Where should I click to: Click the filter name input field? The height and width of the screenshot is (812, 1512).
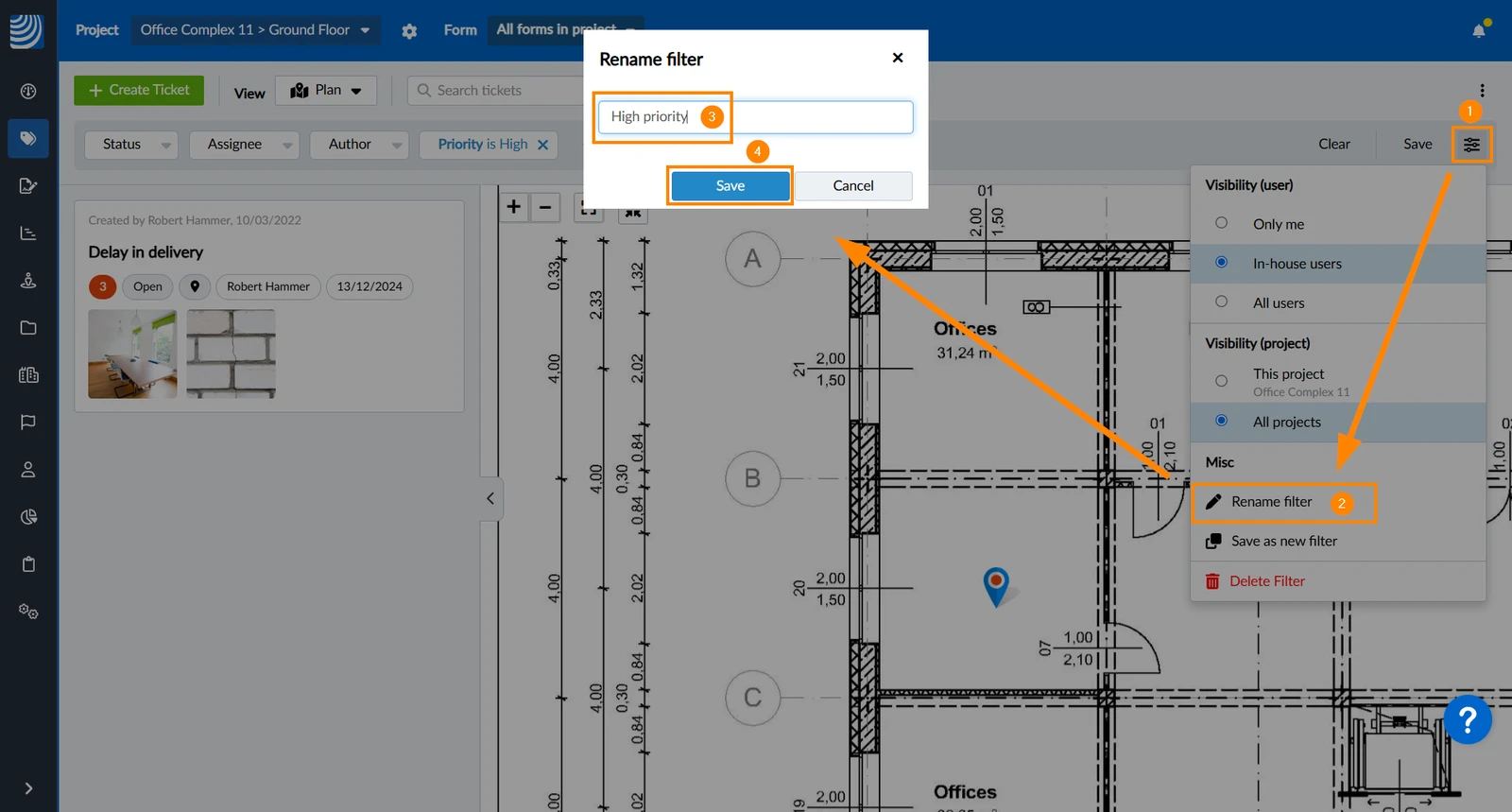pos(756,117)
